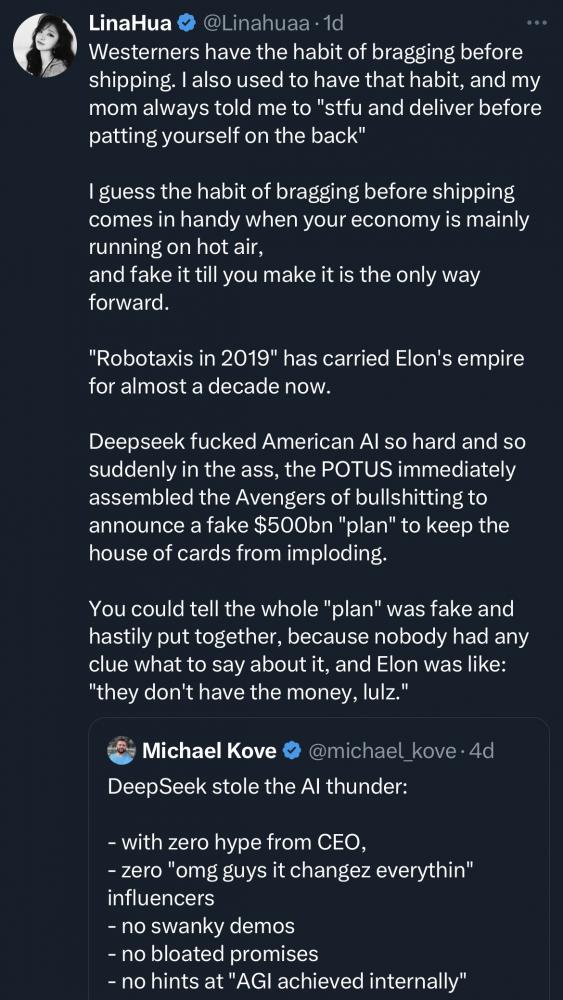
Task: Open the 1d timestamp of the tweet
Action: tap(333, 24)
